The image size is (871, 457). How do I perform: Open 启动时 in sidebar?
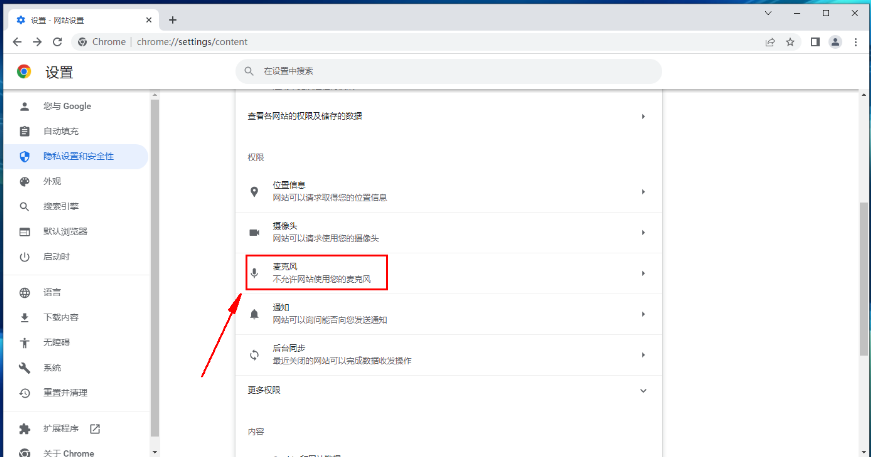pos(76,257)
